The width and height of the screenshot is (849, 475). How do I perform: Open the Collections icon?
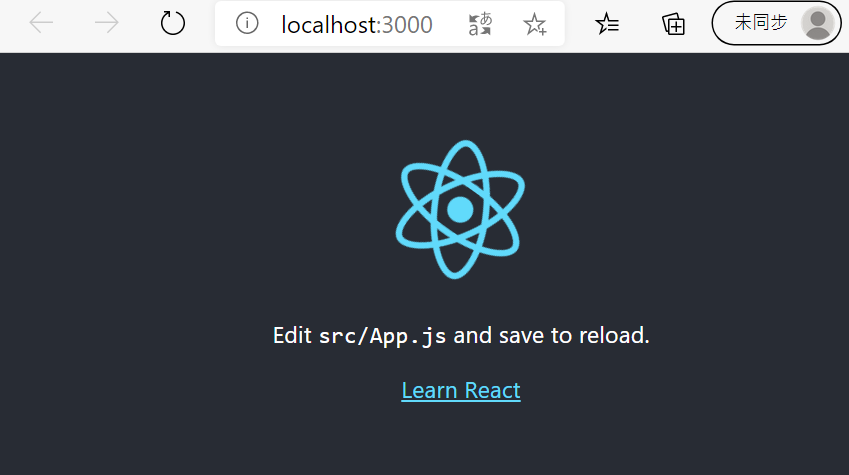point(673,24)
